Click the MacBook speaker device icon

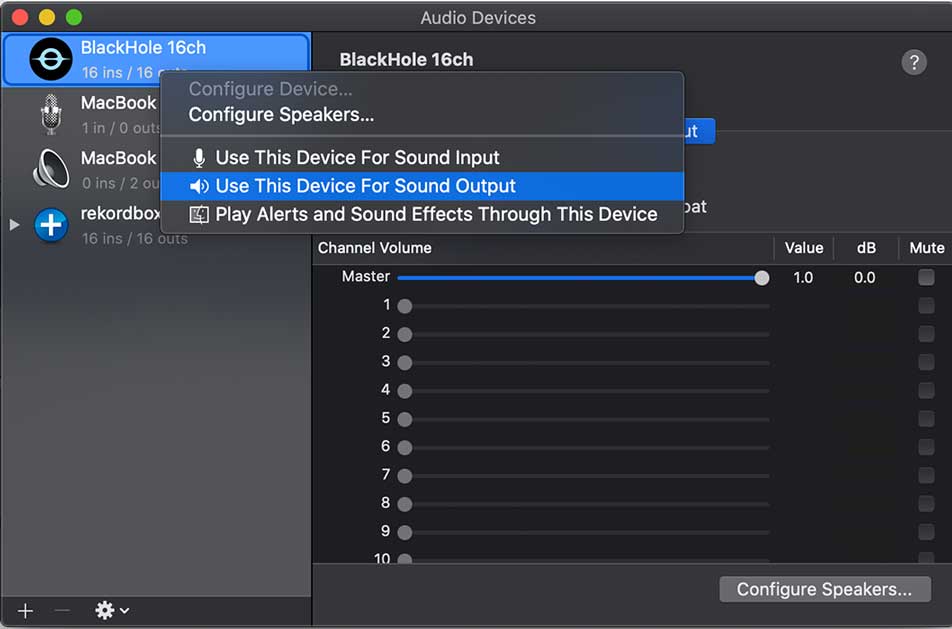point(50,169)
